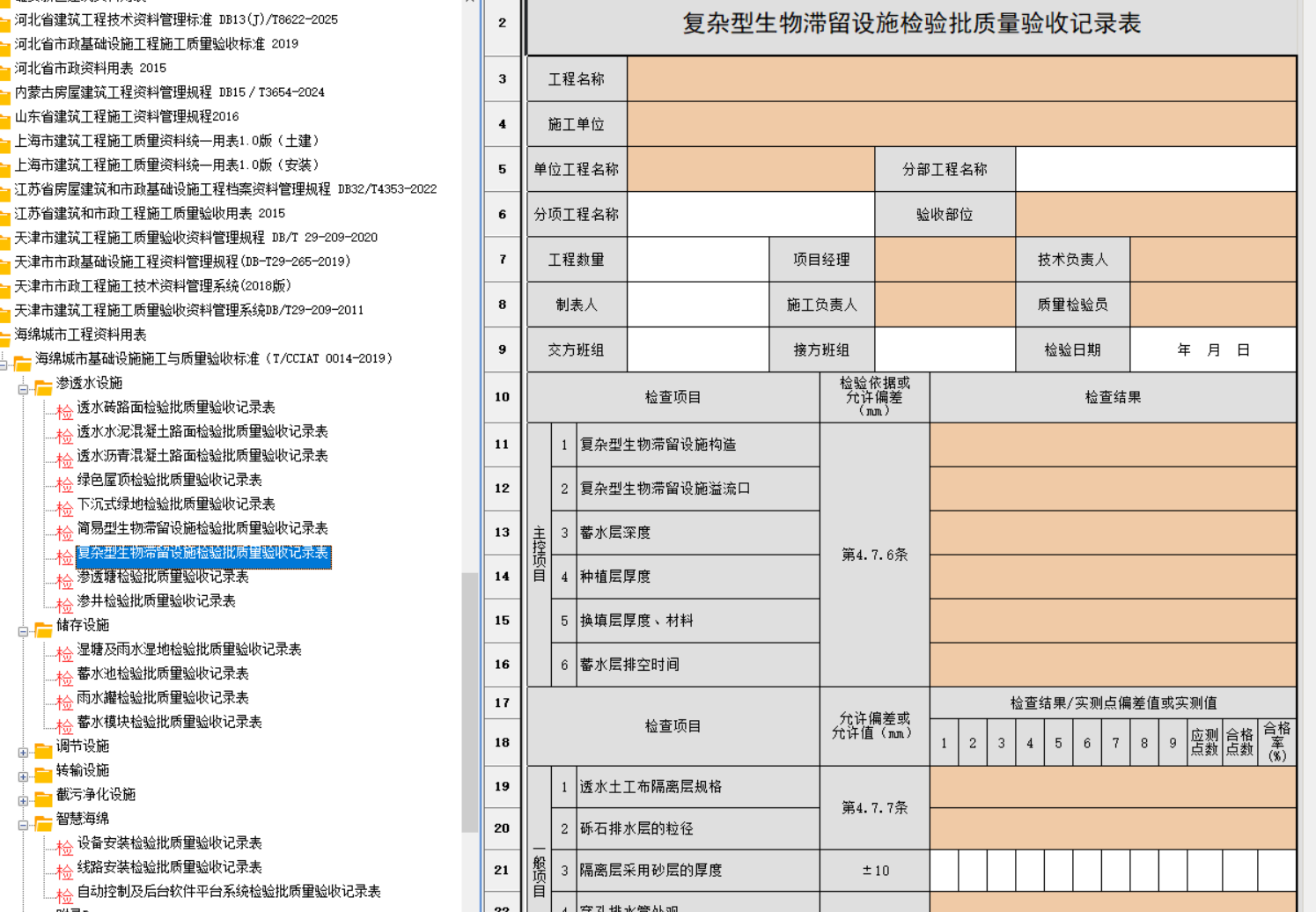1316x912 pixels.
Task: Select 山东省建筑工程施工资料管理规程2016
Action: click(x=127, y=116)
